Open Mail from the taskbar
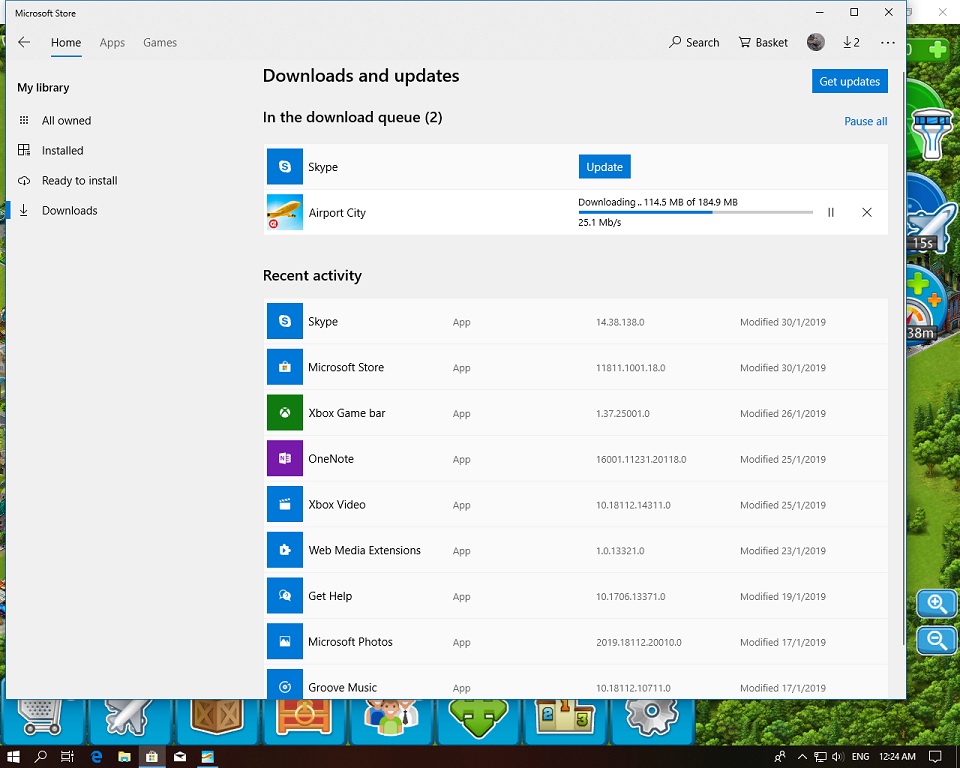The height and width of the screenshot is (768, 960). 180,756
